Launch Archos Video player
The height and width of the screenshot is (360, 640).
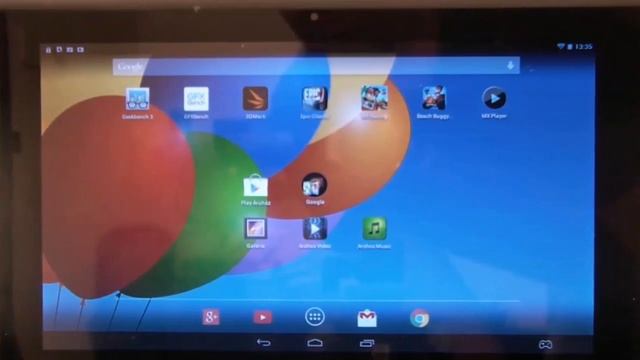315,229
